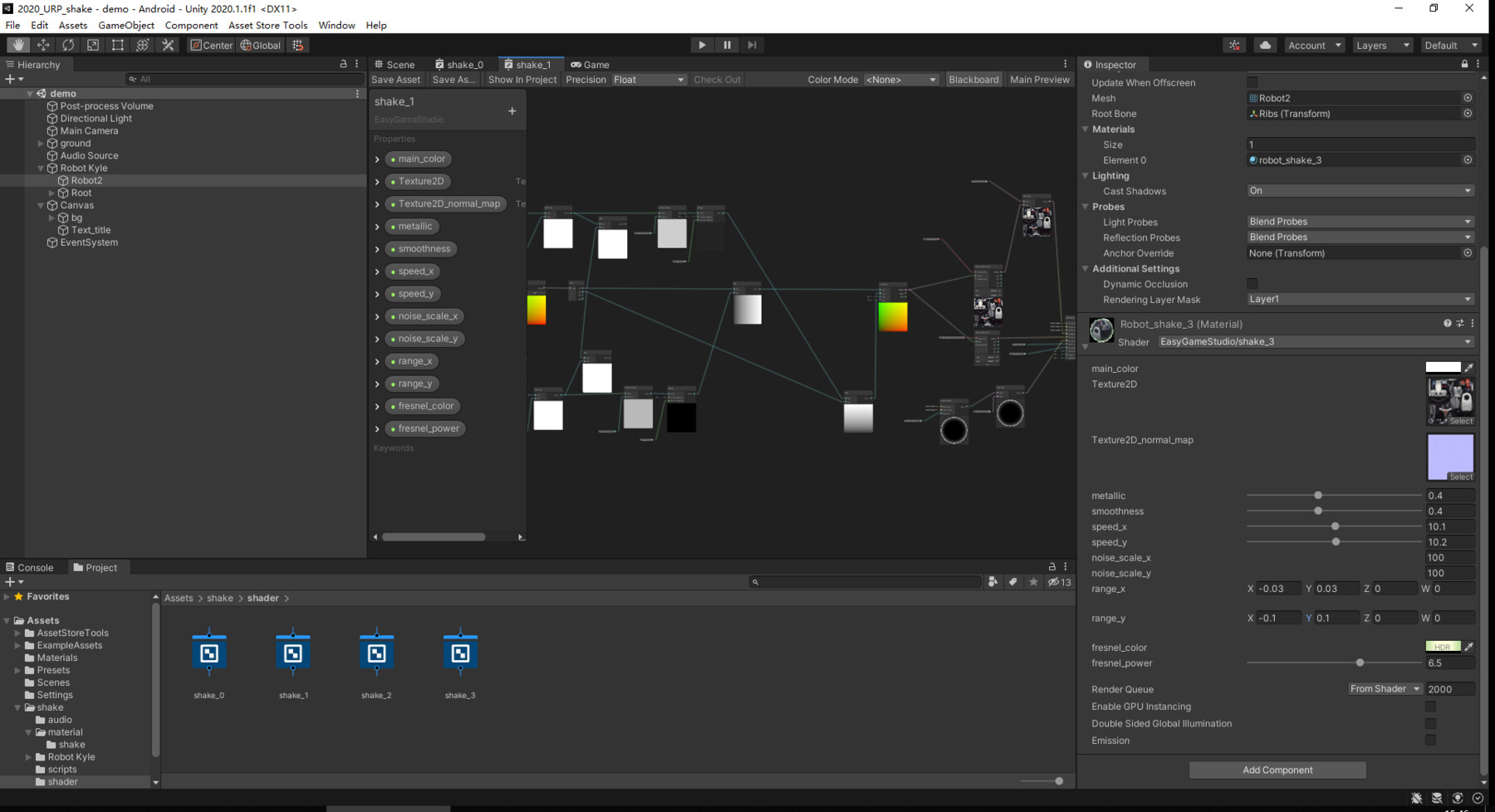Select the Move tool
Viewport: 1495px width, 812px height.
click(42, 45)
